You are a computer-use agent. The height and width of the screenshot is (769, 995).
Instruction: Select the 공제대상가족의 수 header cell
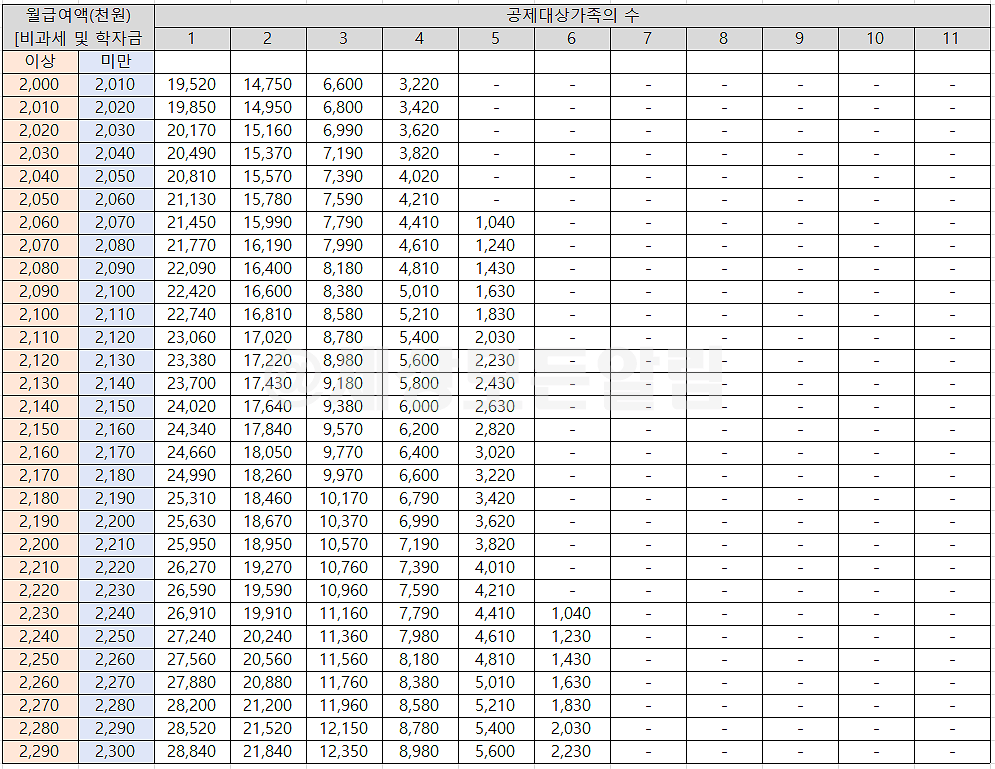[572, 15]
